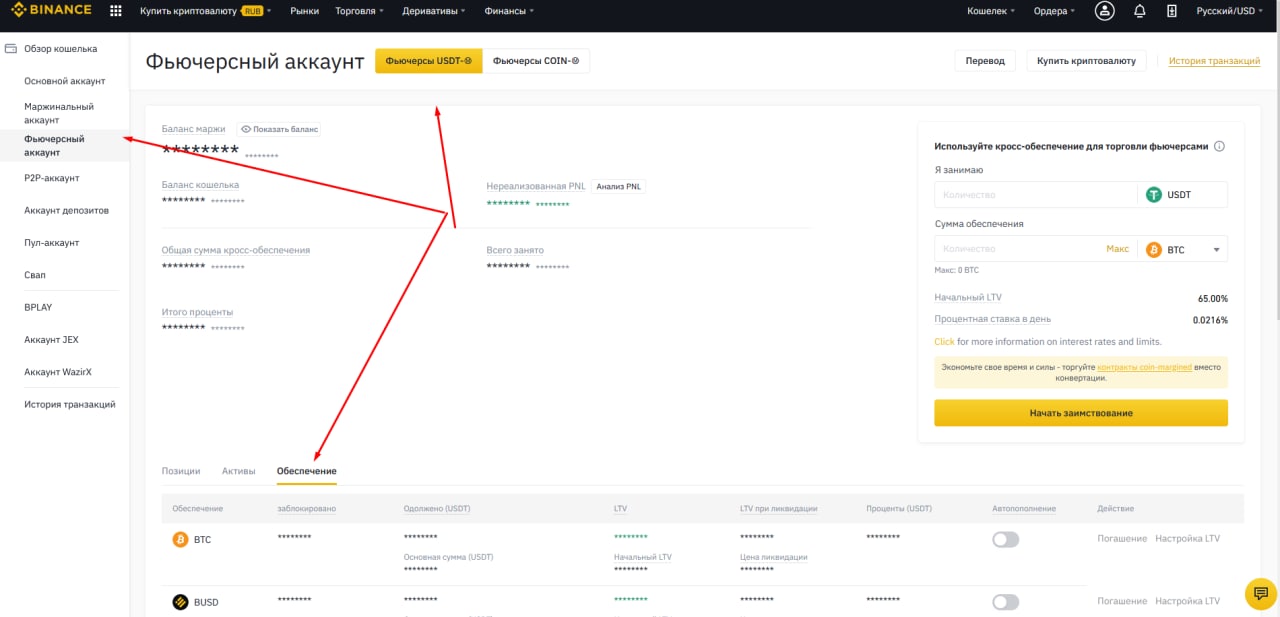Expand the Торговля dropdown menu
The width and height of the screenshot is (1280, 617).
point(359,11)
